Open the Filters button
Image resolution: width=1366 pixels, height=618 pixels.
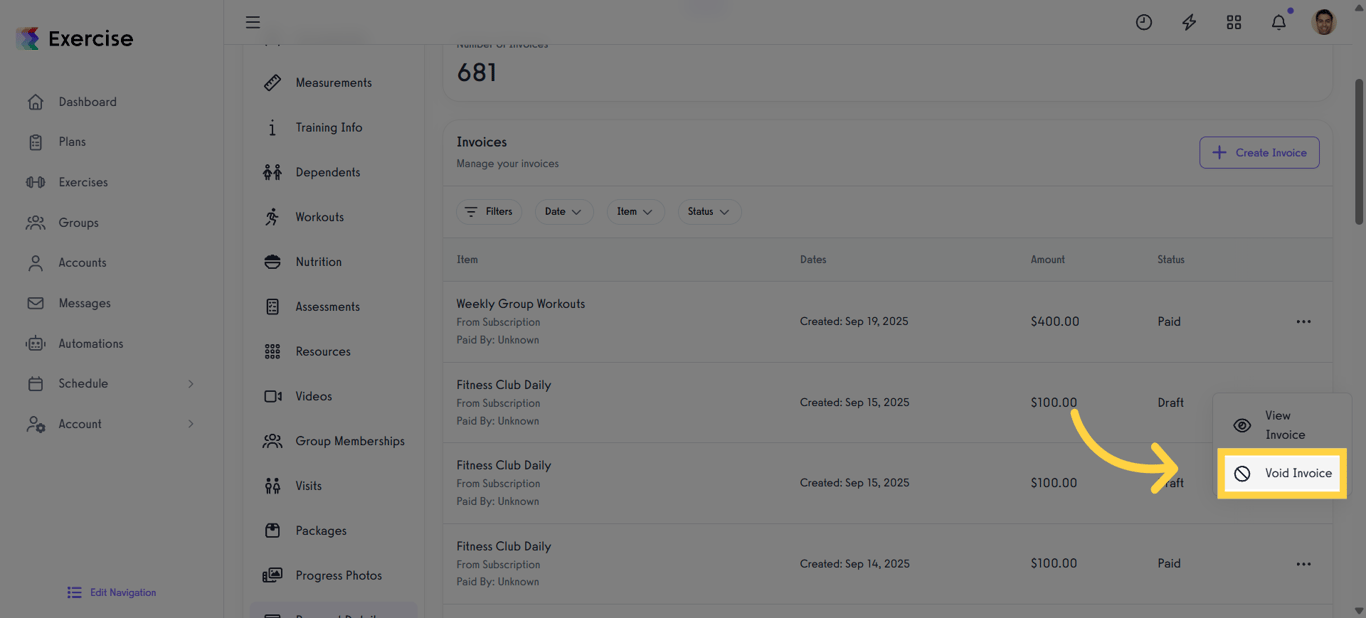tap(489, 212)
